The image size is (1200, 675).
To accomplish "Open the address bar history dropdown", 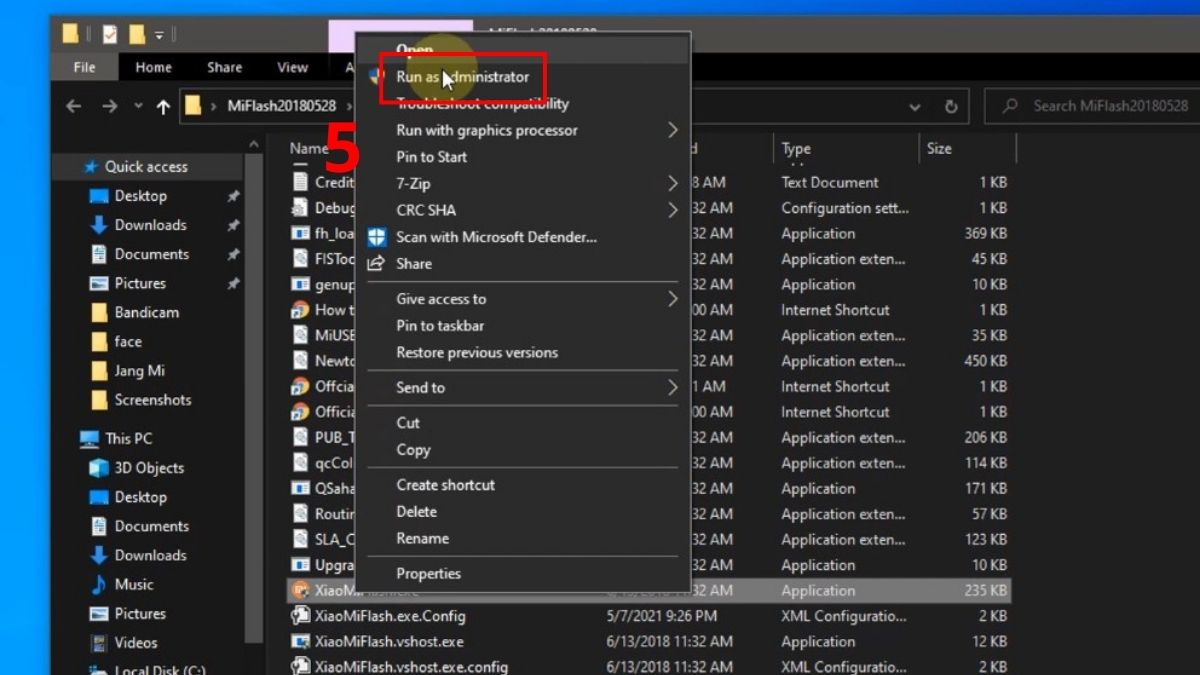I will pos(915,106).
